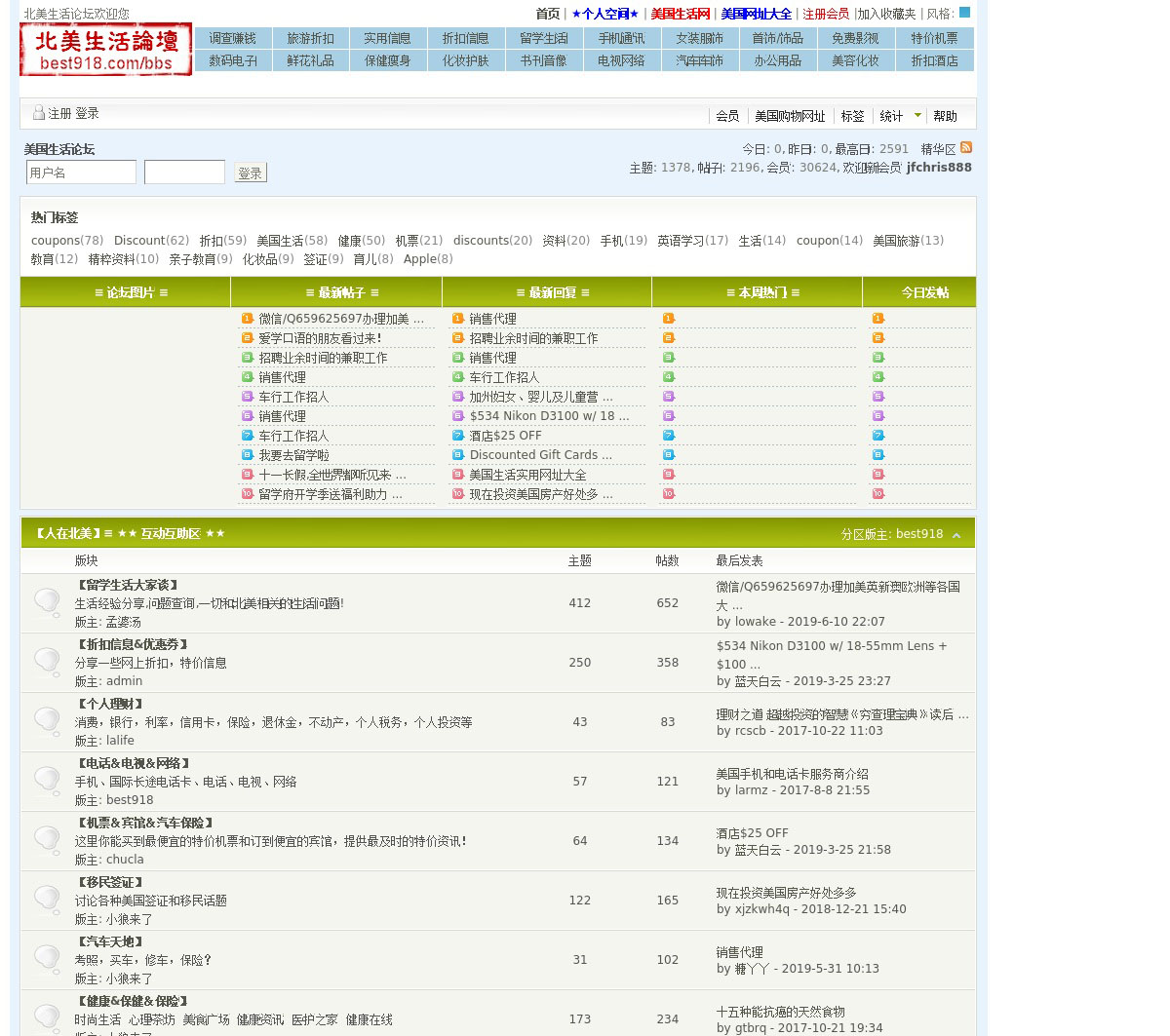Image resolution: width=1170 pixels, height=1036 pixels.
Task: Open the 注册会员 link at top
Action: (825, 14)
